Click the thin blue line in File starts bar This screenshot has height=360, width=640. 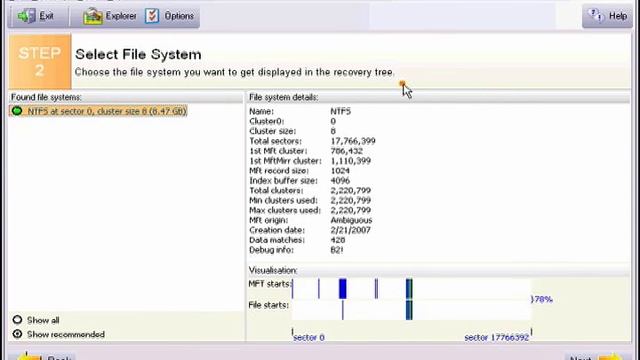pyautogui.click(x=342, y=310)
